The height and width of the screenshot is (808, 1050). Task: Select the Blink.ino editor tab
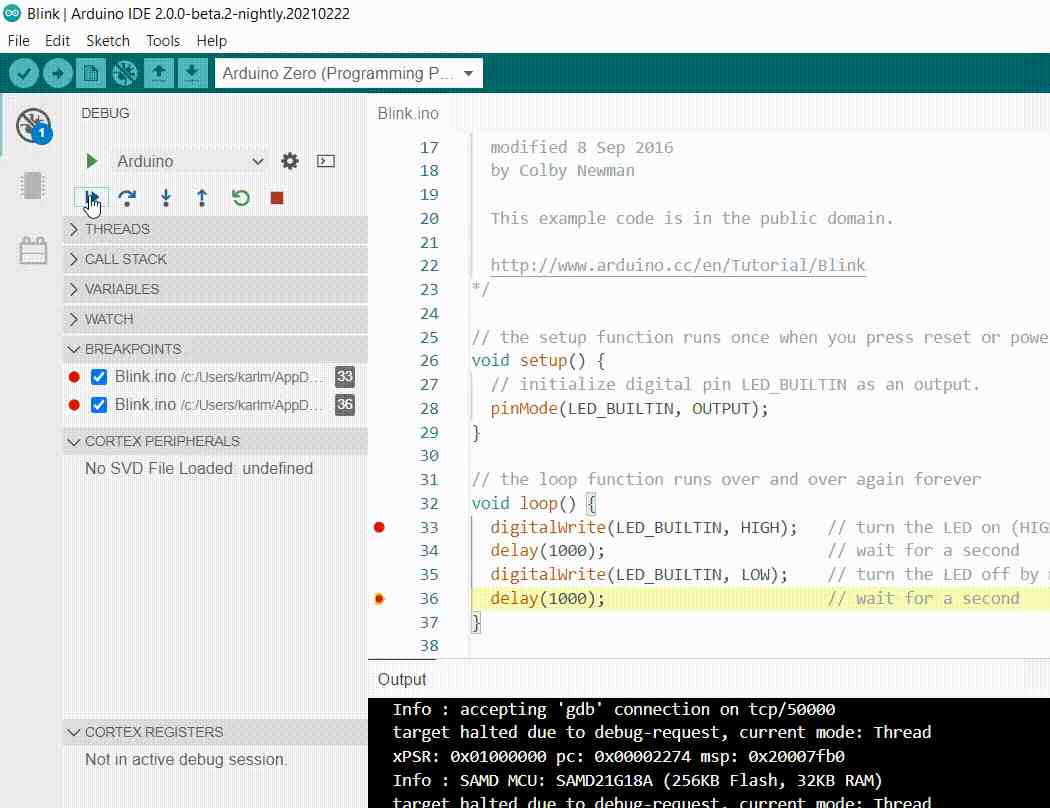407,113
